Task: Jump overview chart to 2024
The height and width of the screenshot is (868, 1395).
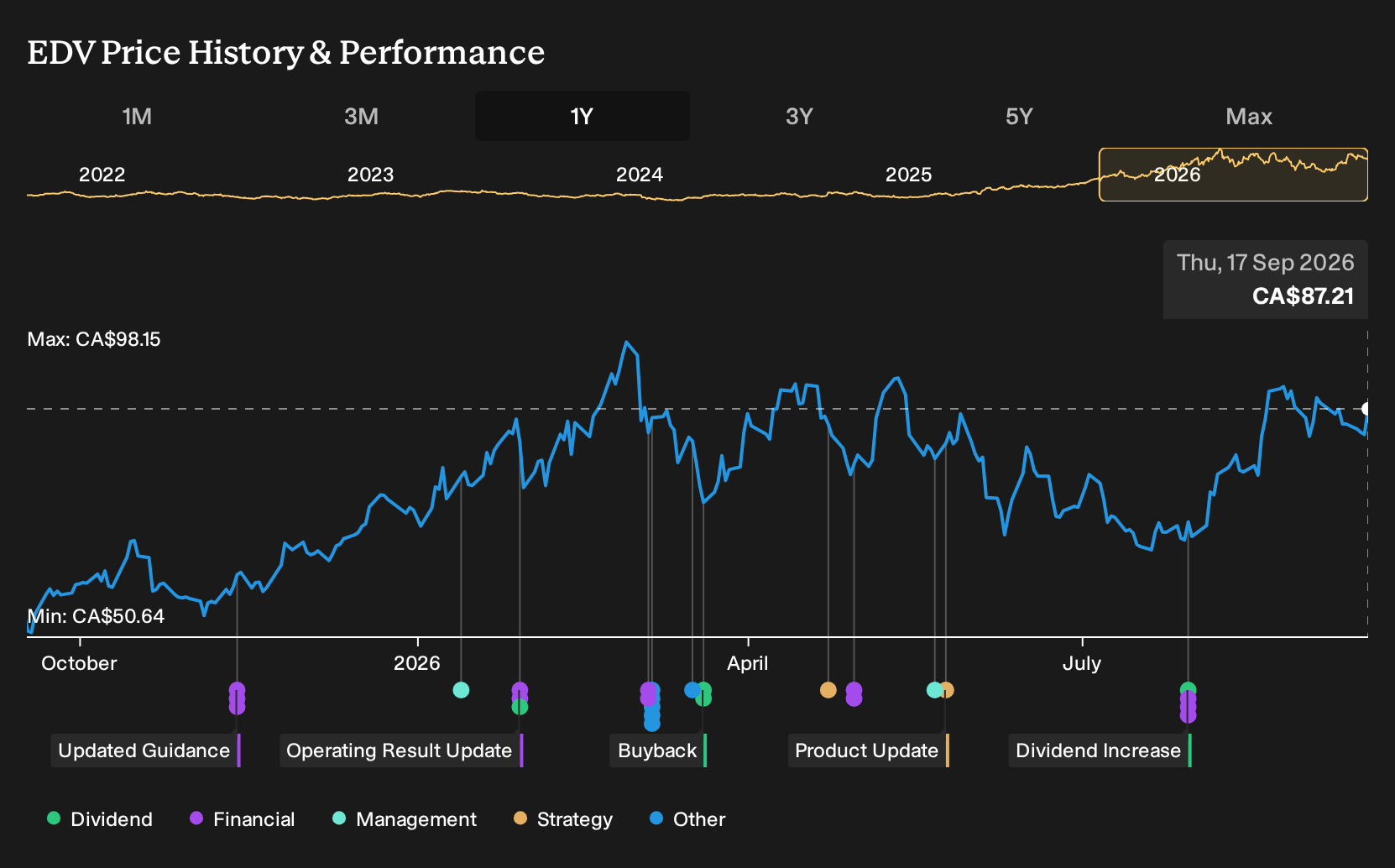Action: pyautogui.click(x=640, y=175)
